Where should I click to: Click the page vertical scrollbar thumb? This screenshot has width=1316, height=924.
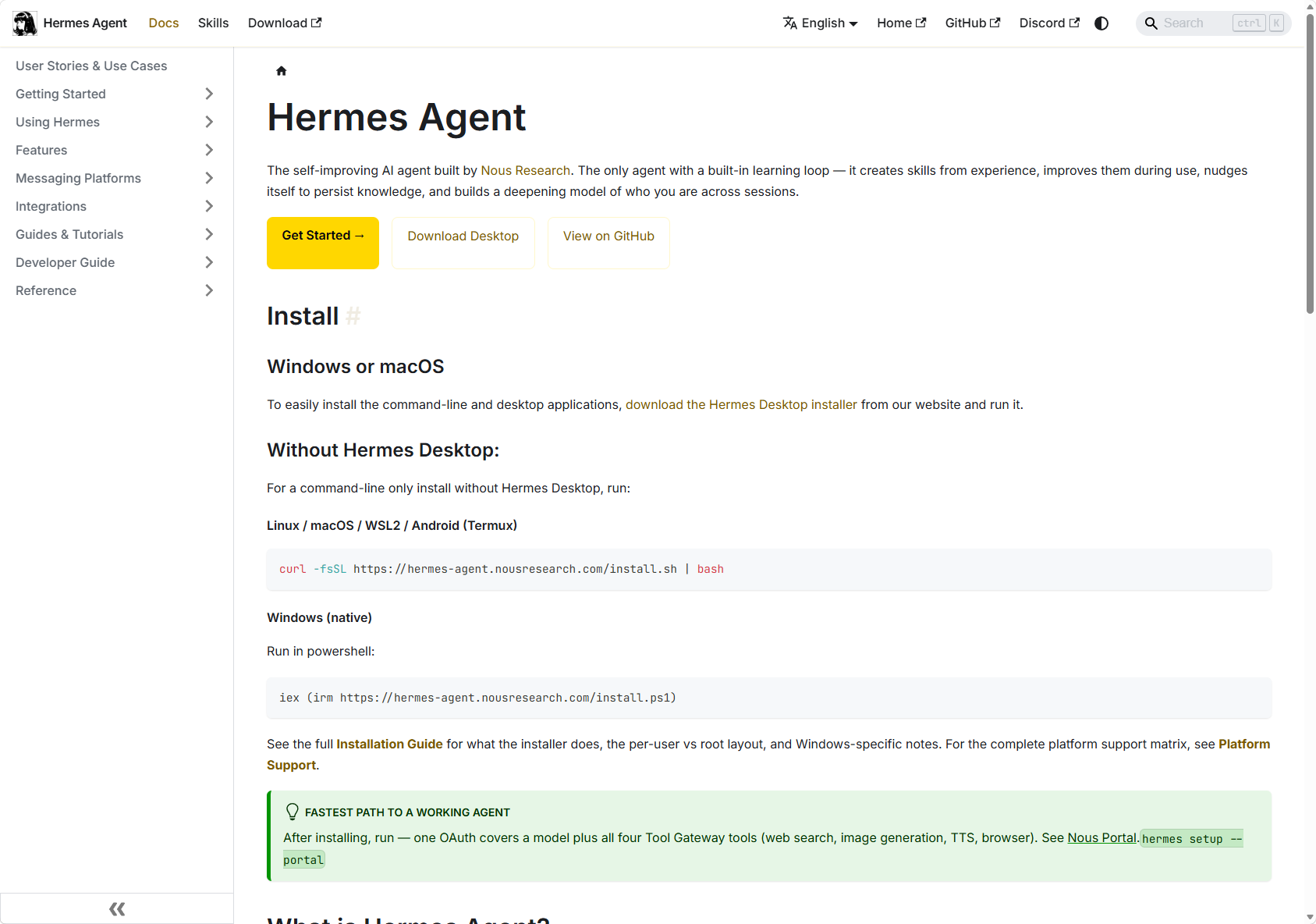(1311, 163)
